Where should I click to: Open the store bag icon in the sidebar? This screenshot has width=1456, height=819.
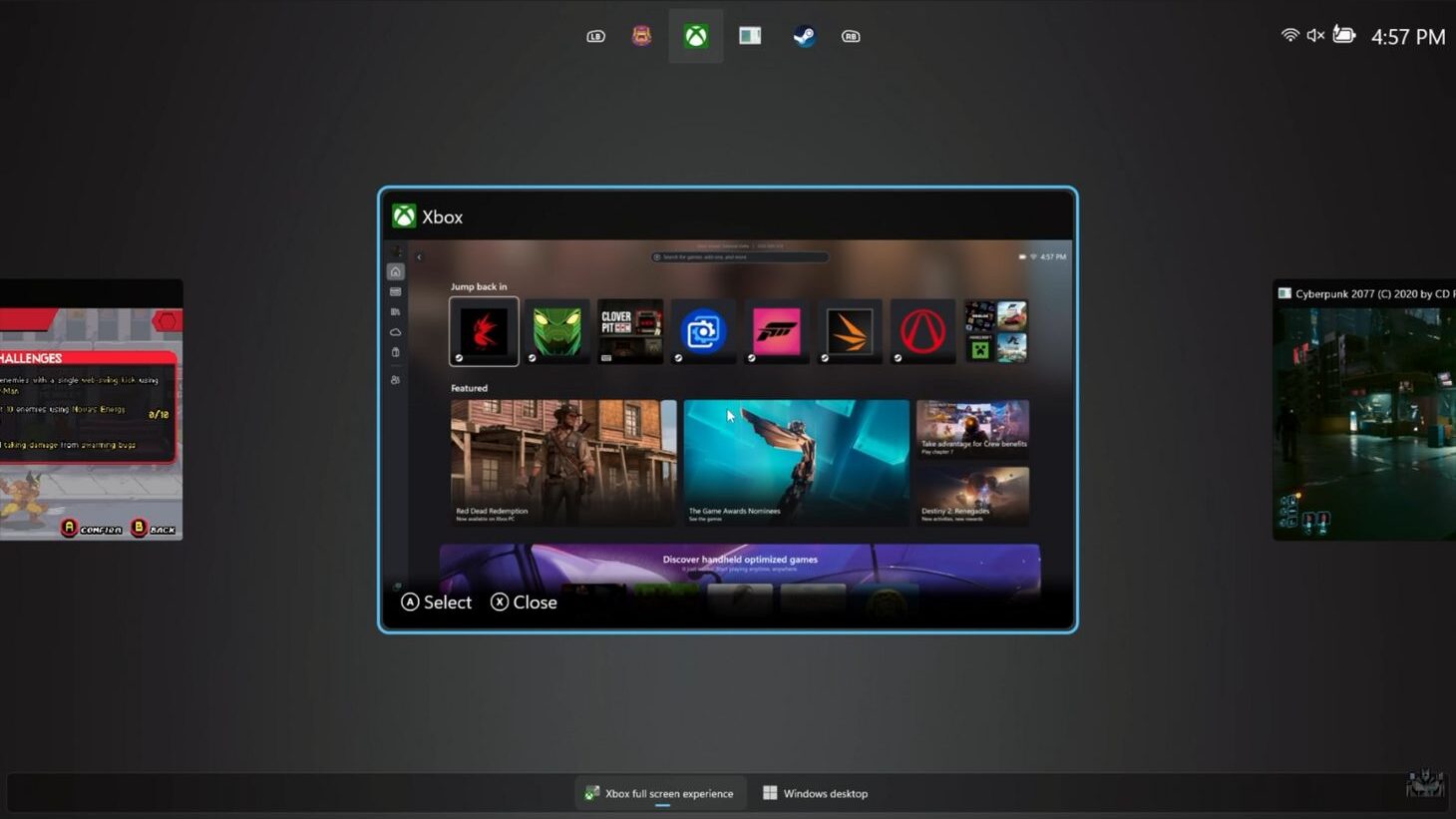click(395, 352)
